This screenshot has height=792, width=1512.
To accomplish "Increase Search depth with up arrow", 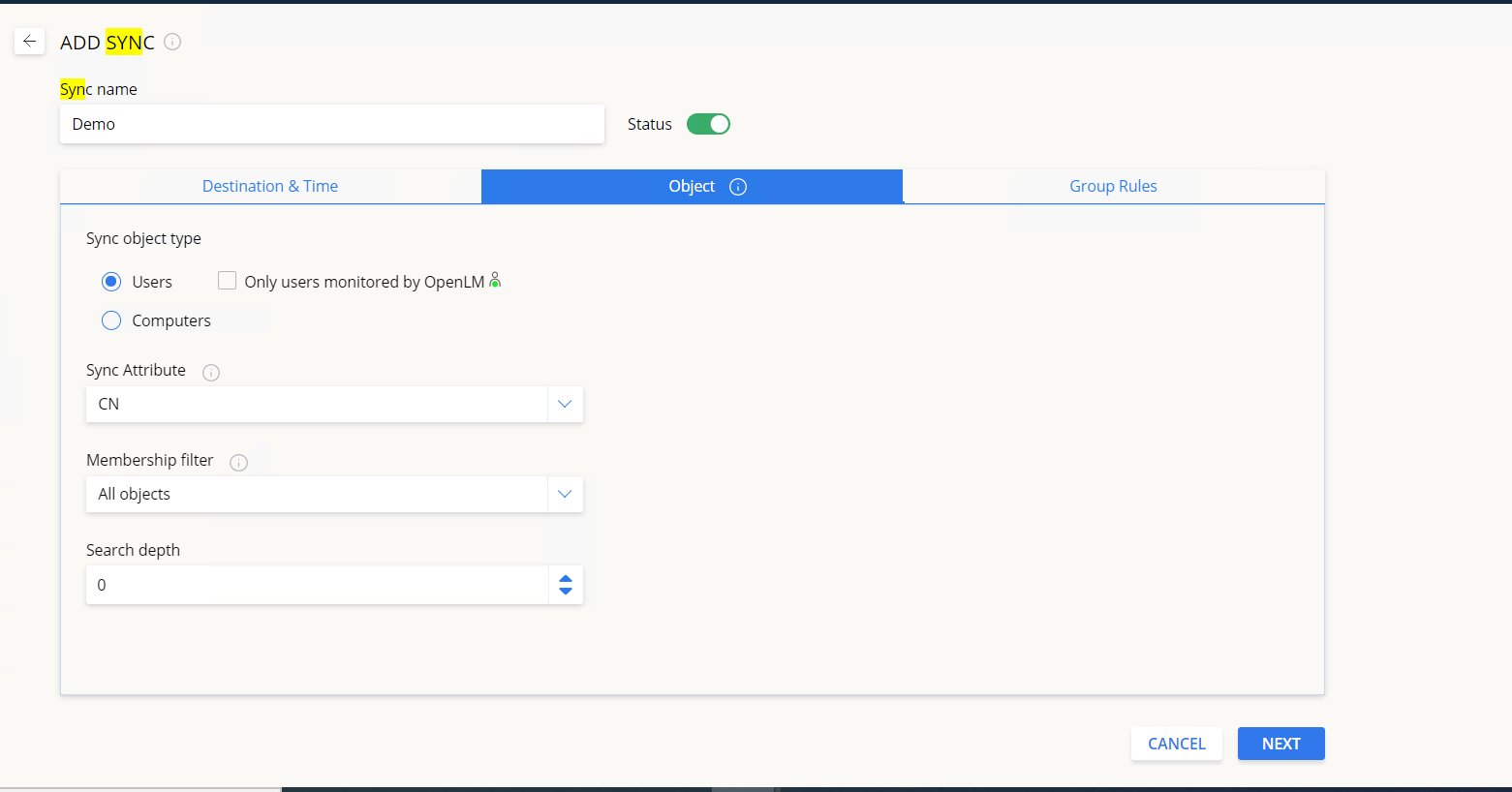I will tap(566, 579).
